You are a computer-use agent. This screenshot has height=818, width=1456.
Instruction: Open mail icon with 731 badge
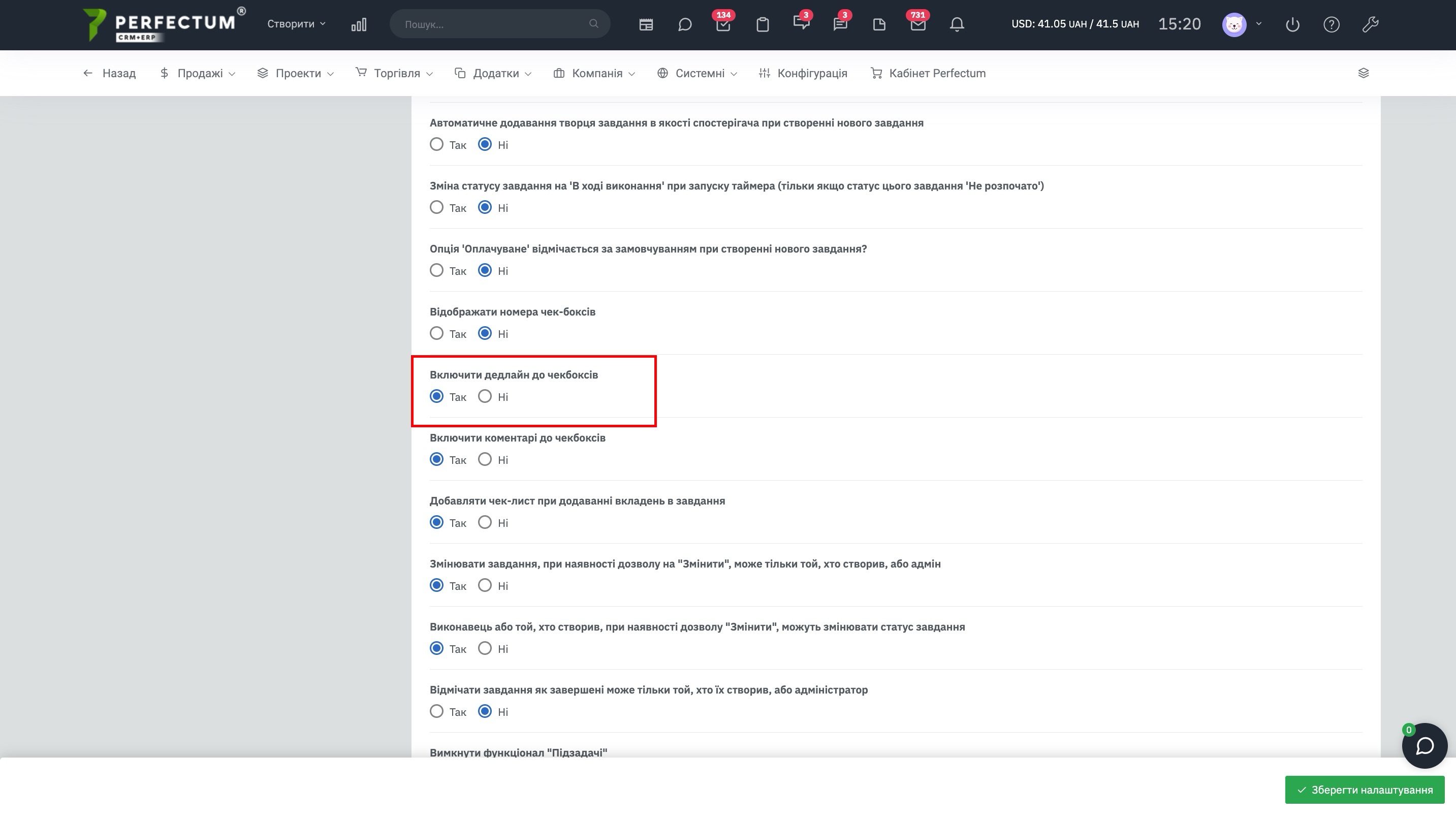918,24
